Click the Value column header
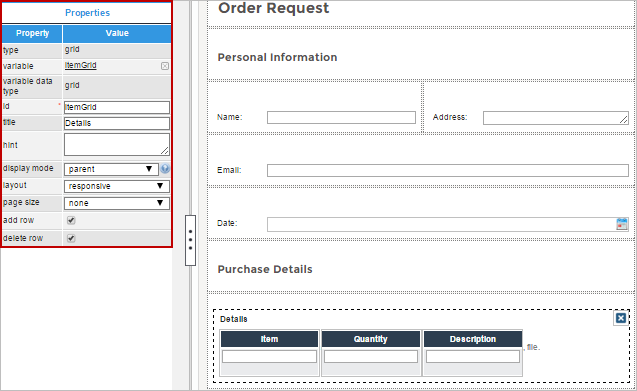Viewport: 637px width, 391px height. tap(117, 33)
